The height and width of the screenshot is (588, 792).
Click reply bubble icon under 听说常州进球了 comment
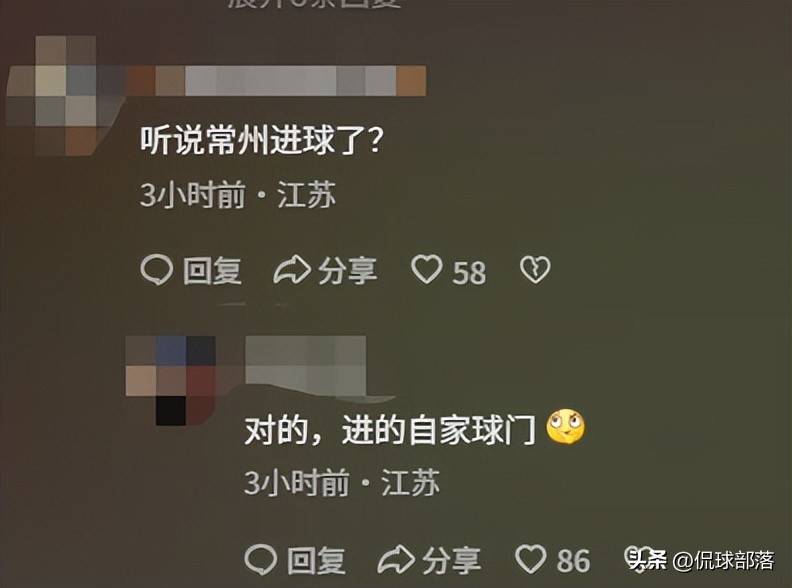pos(157,270)
